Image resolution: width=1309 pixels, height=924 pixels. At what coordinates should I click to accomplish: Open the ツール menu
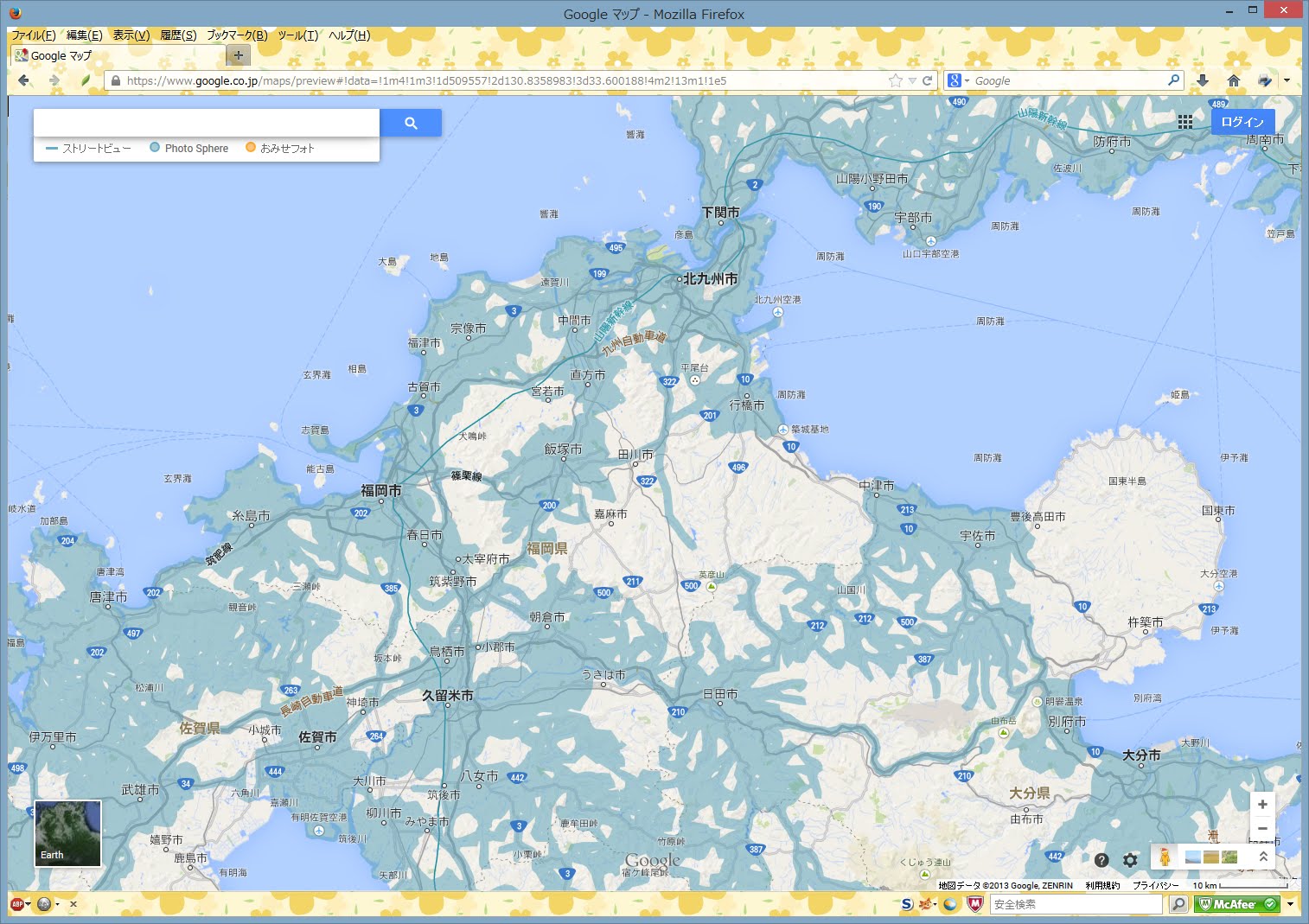coord(298,35)
